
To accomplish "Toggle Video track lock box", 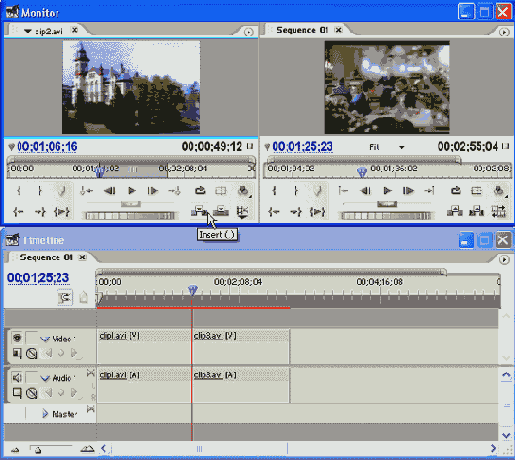I will pyautogui.click(x=32, y=337).
